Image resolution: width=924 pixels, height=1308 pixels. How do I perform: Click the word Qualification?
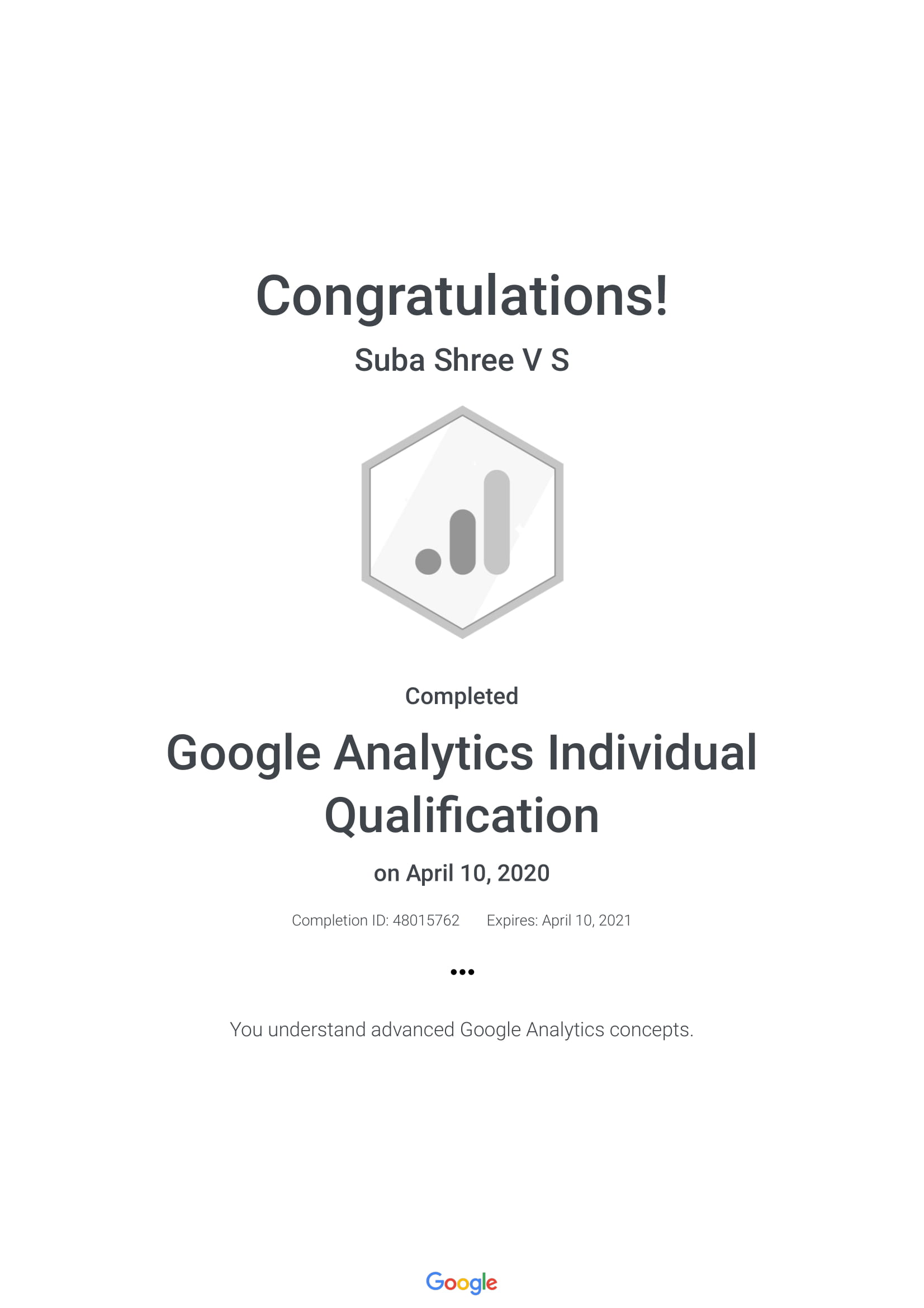[x=462, y=817]
